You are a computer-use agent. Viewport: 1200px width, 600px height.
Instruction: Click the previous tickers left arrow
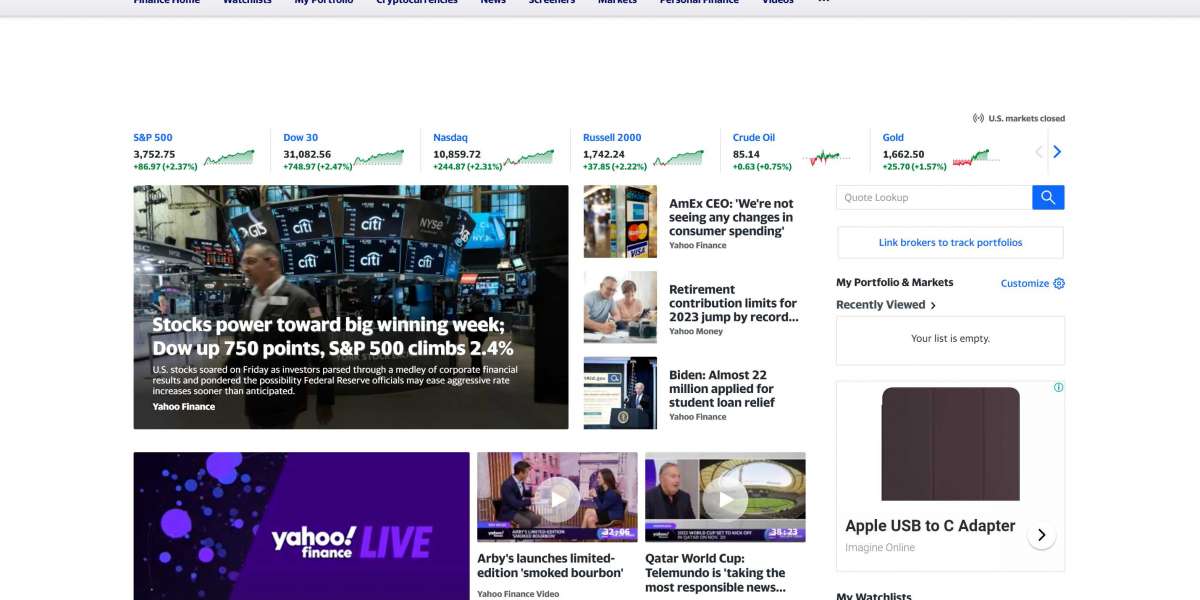click(x=1038, y=152)
